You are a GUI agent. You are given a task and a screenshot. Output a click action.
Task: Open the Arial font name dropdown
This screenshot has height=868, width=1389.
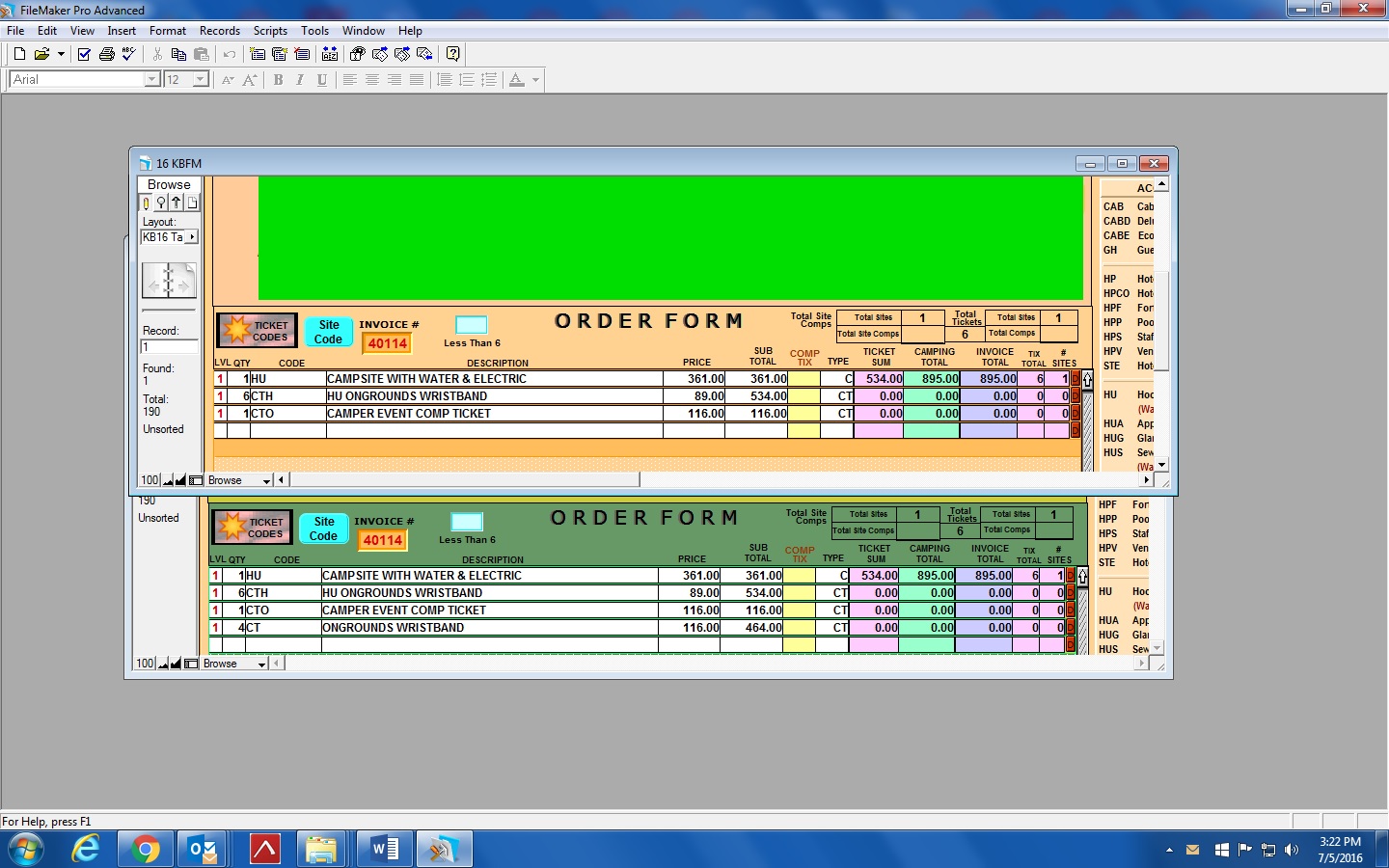click(151, 79)
